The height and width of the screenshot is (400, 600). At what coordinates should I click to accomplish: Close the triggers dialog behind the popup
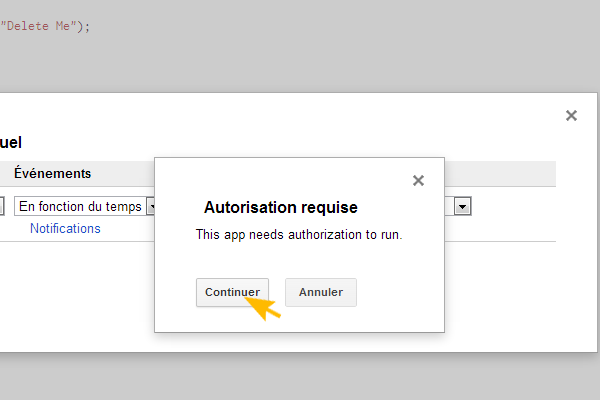(571, 116)
